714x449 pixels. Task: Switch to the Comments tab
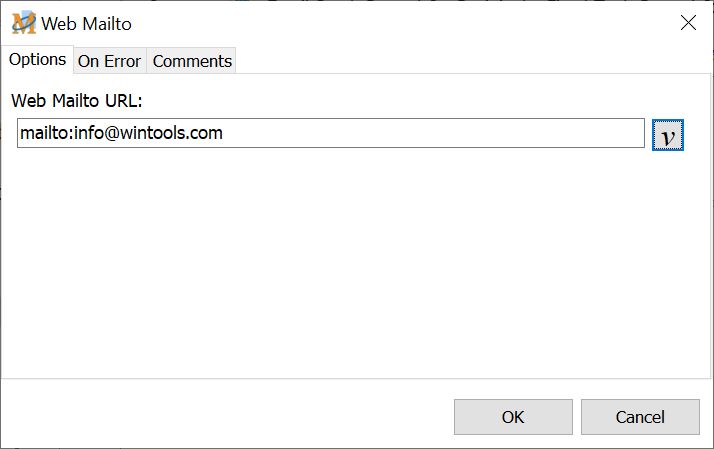coord(192,61)
